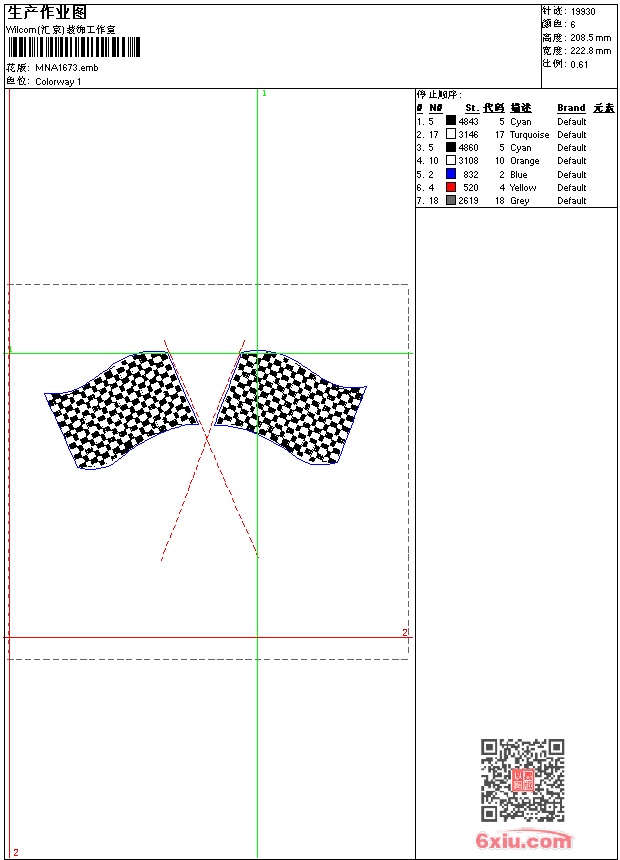Click the MNA1673.emb file name

tap(67, 68)
